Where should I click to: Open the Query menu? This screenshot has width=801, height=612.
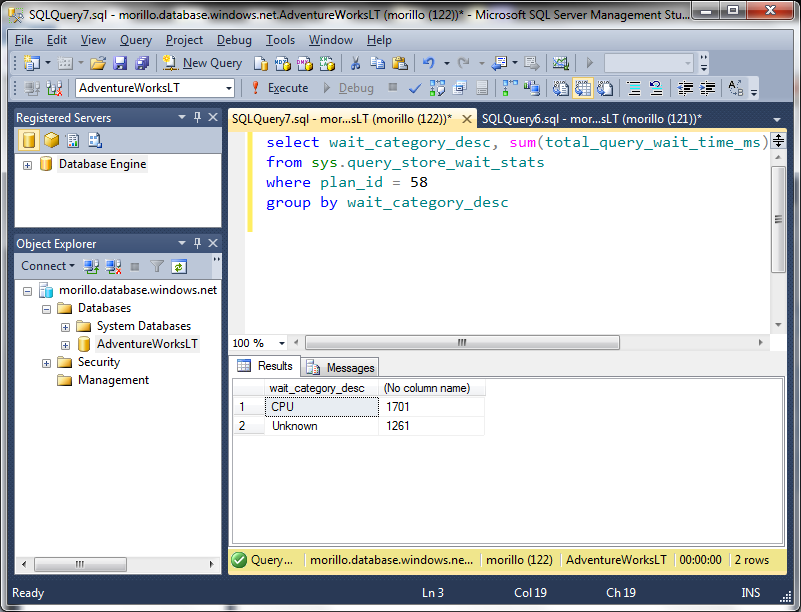coord(136,40)
